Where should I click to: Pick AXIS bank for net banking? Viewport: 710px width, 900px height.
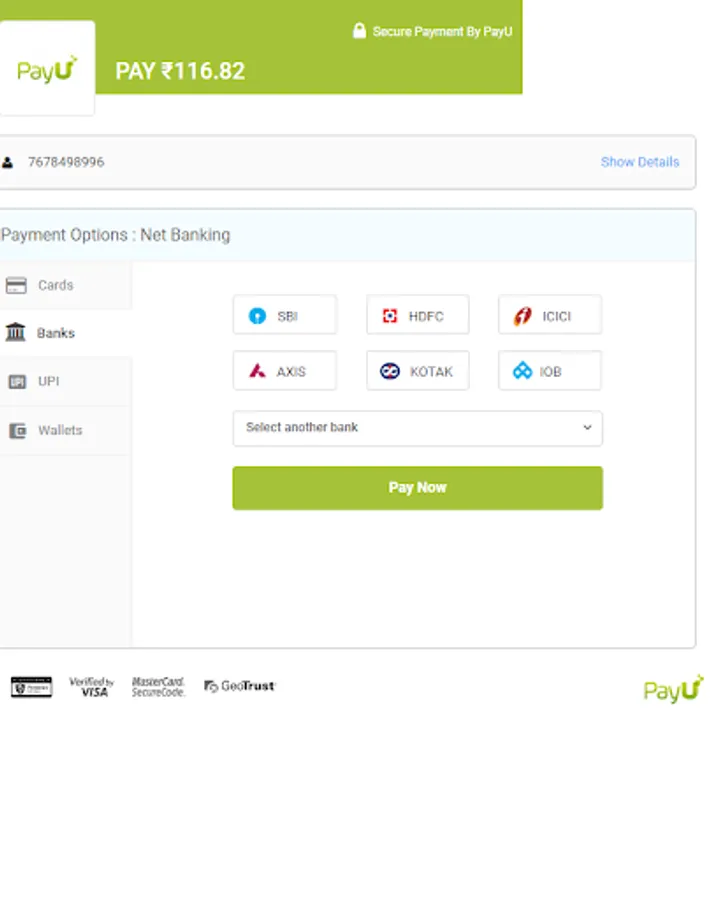(284, 371)
